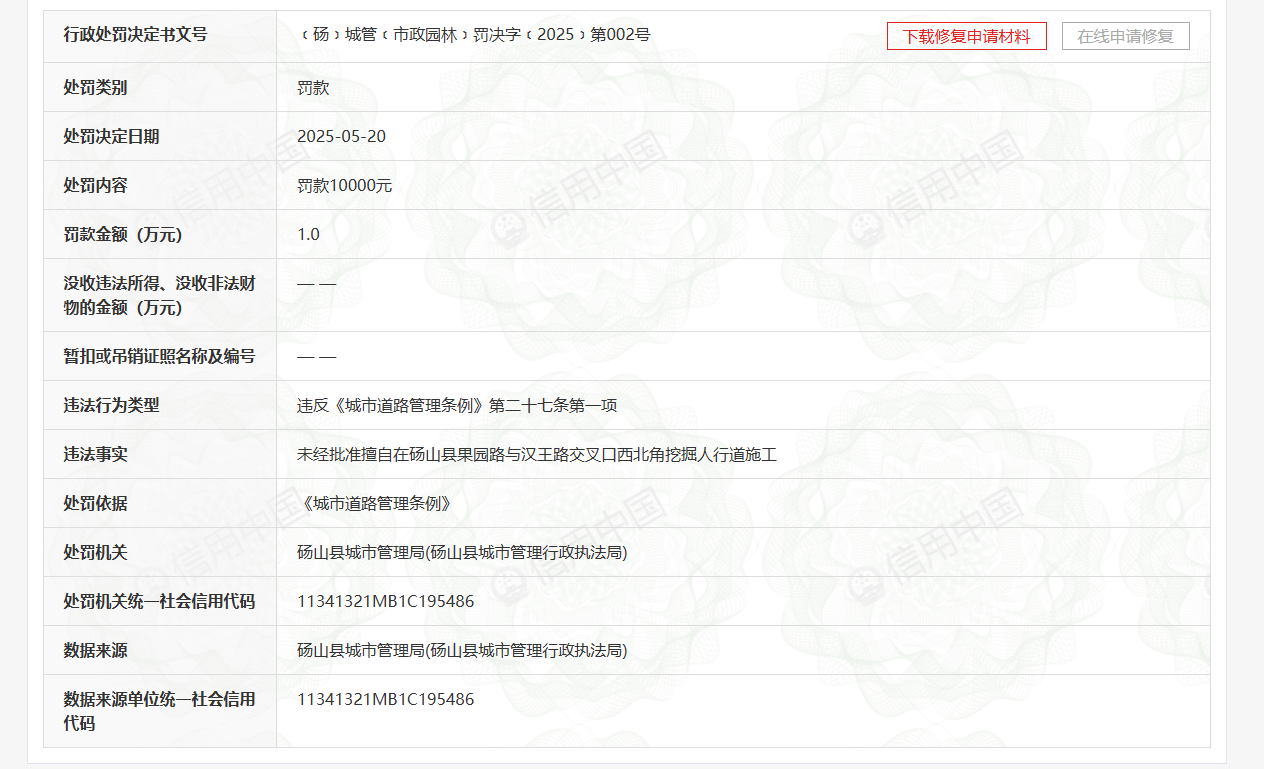Viewport: 1264px width, 769px height.
Task: Select credit code in 处罚机关统一社会信用代码 row
Action: pos(385,602)
